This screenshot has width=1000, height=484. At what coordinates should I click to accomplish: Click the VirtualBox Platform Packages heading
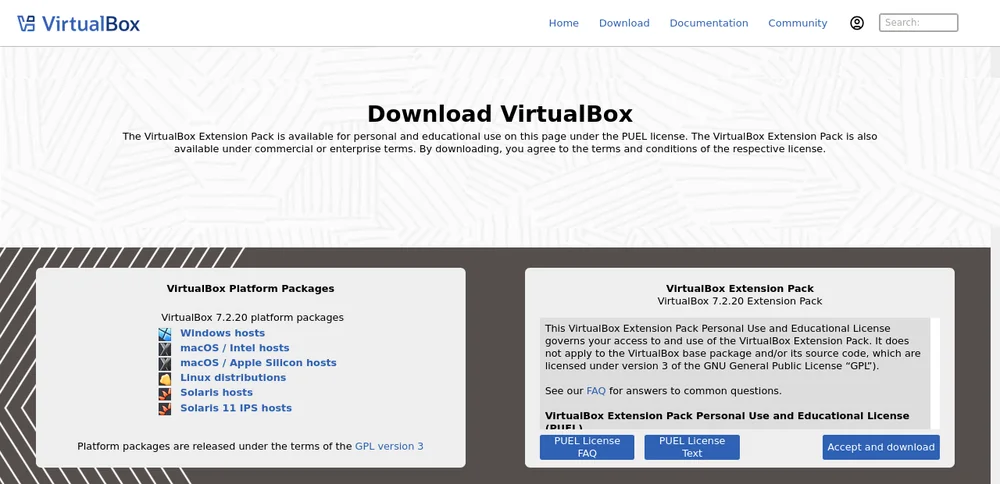click(x=251, y=288)
